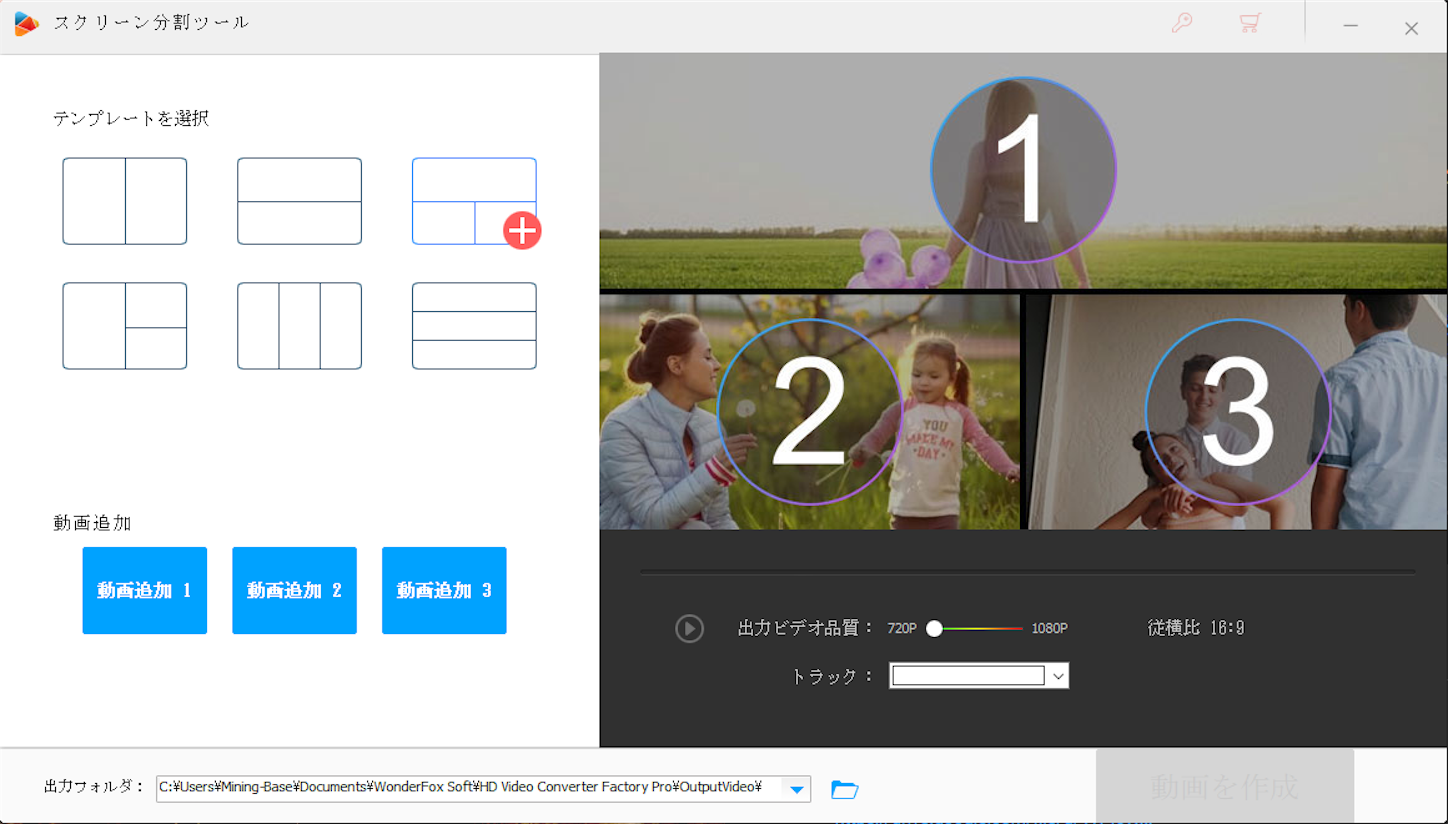Open the folder browse icon beside output path
This screenshot has height=824, width=1448.
tap(844, 789)
